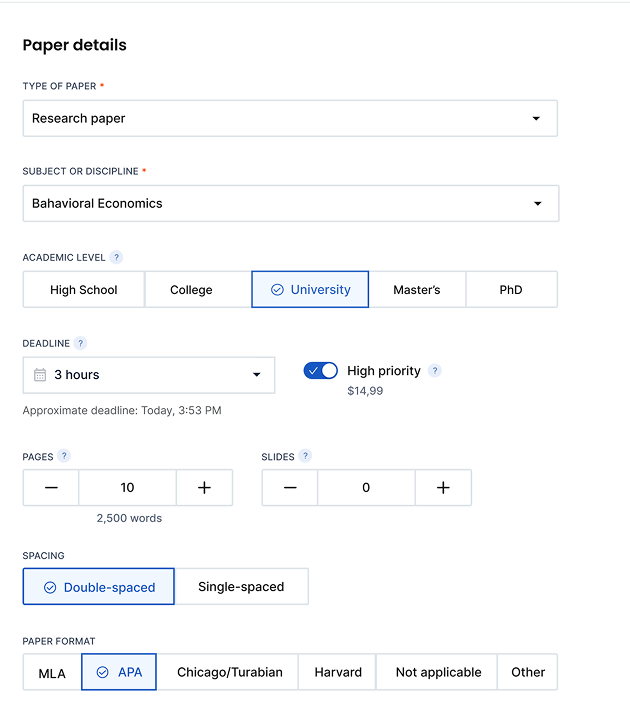Click the calendar icon in deadline field
This screenshot has height=720, width=630.
point(40,375)
